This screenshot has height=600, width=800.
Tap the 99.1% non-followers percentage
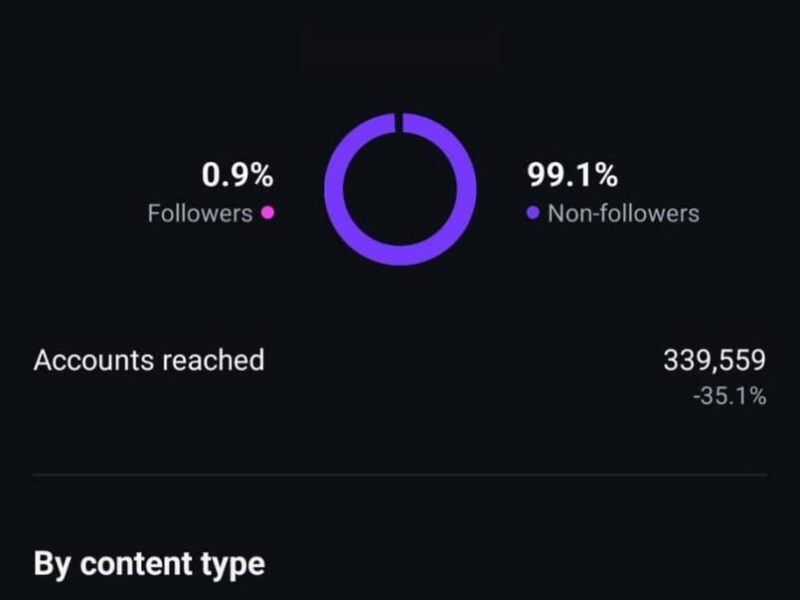pos(572,176)
